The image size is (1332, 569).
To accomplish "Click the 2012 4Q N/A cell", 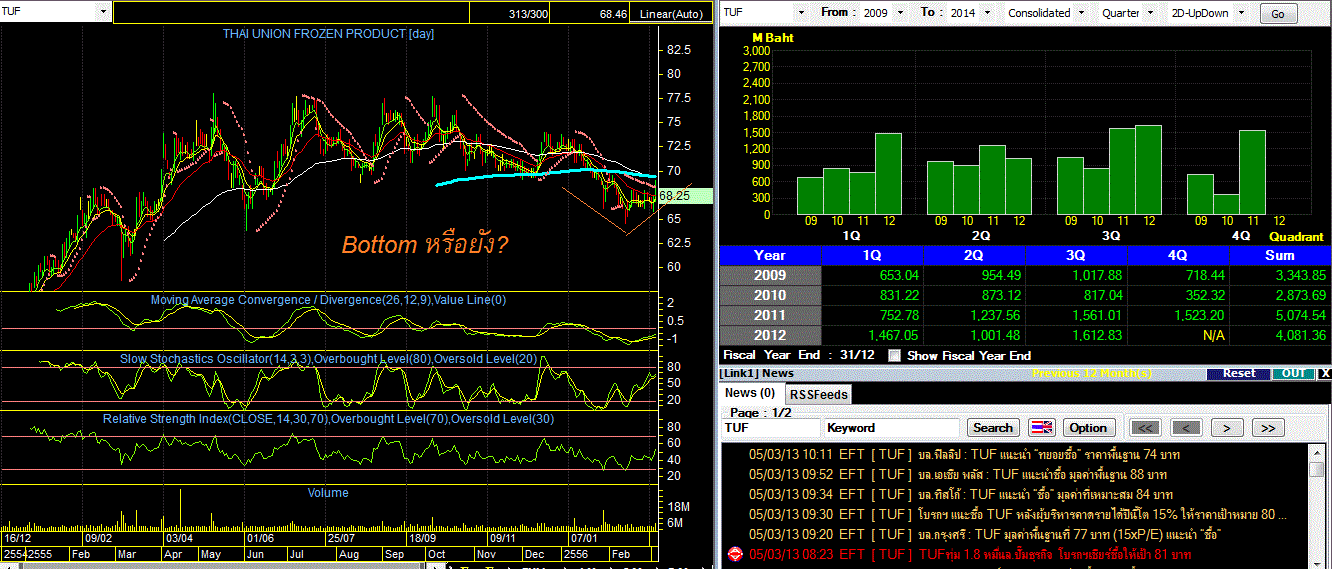I will coord(1178,335).
